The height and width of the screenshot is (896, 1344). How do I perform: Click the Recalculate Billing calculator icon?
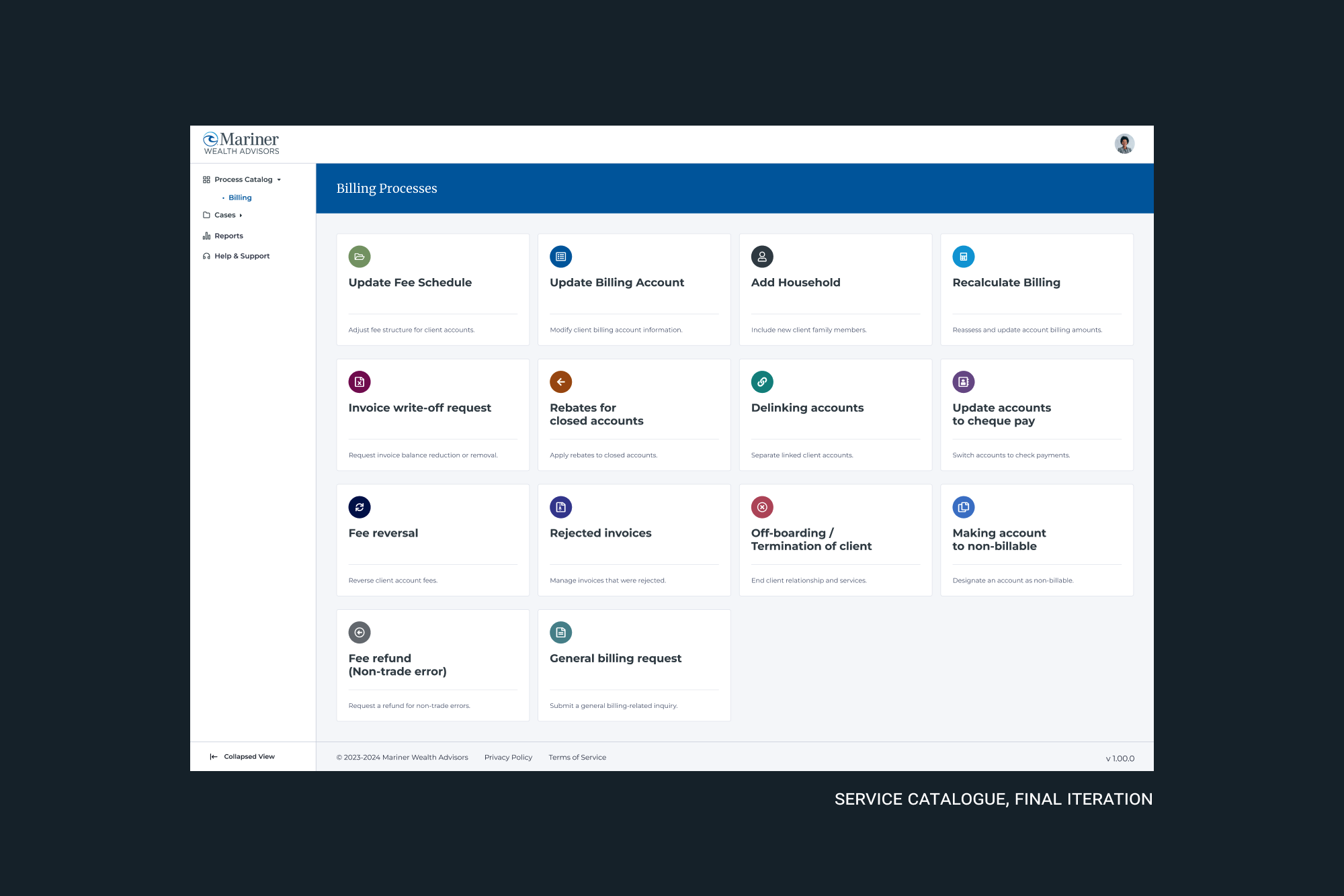(x=963, y=257)
